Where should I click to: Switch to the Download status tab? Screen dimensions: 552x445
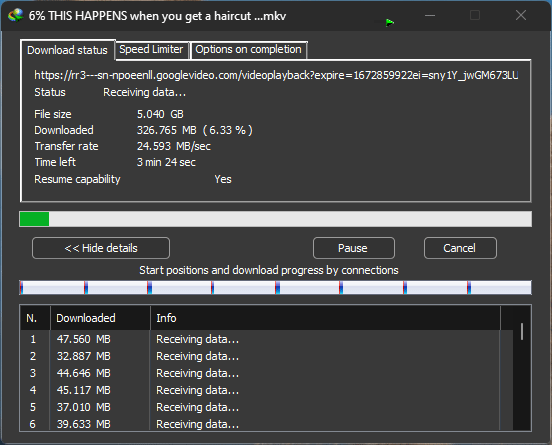(67, 50)
